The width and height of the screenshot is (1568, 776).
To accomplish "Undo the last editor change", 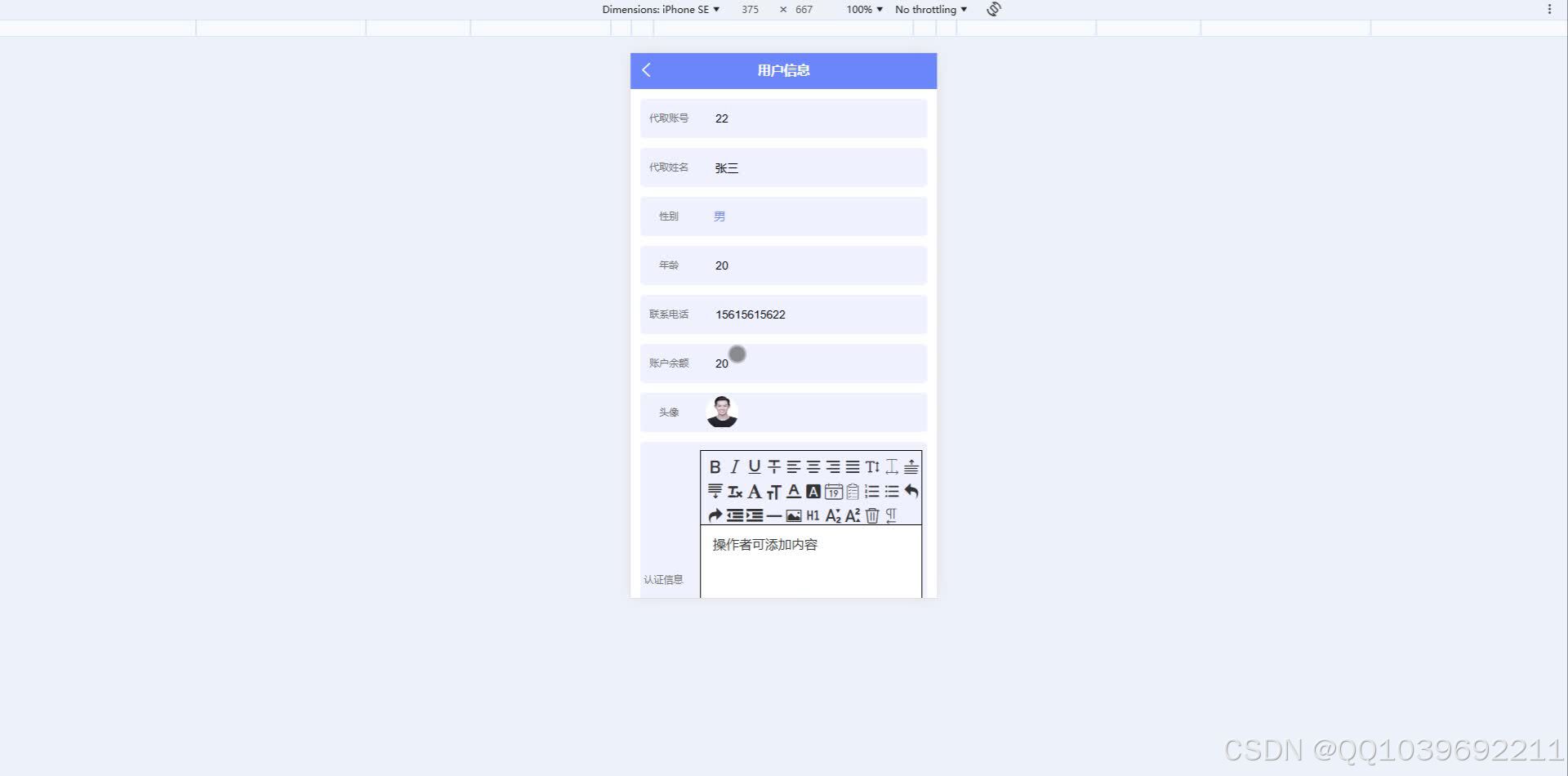I will click(912, 491).
